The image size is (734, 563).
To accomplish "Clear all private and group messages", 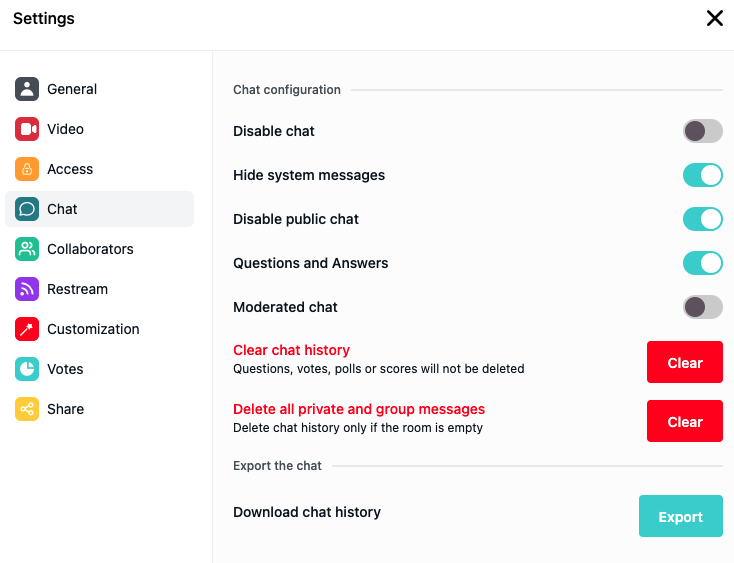I will tap(685, 421).
